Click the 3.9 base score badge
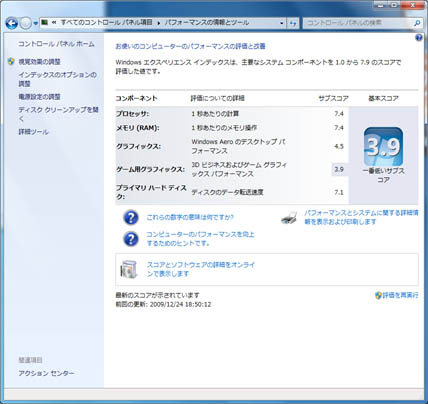Image resolution: width=428 pixels, height=404 pixels. [x=383, y=147]
